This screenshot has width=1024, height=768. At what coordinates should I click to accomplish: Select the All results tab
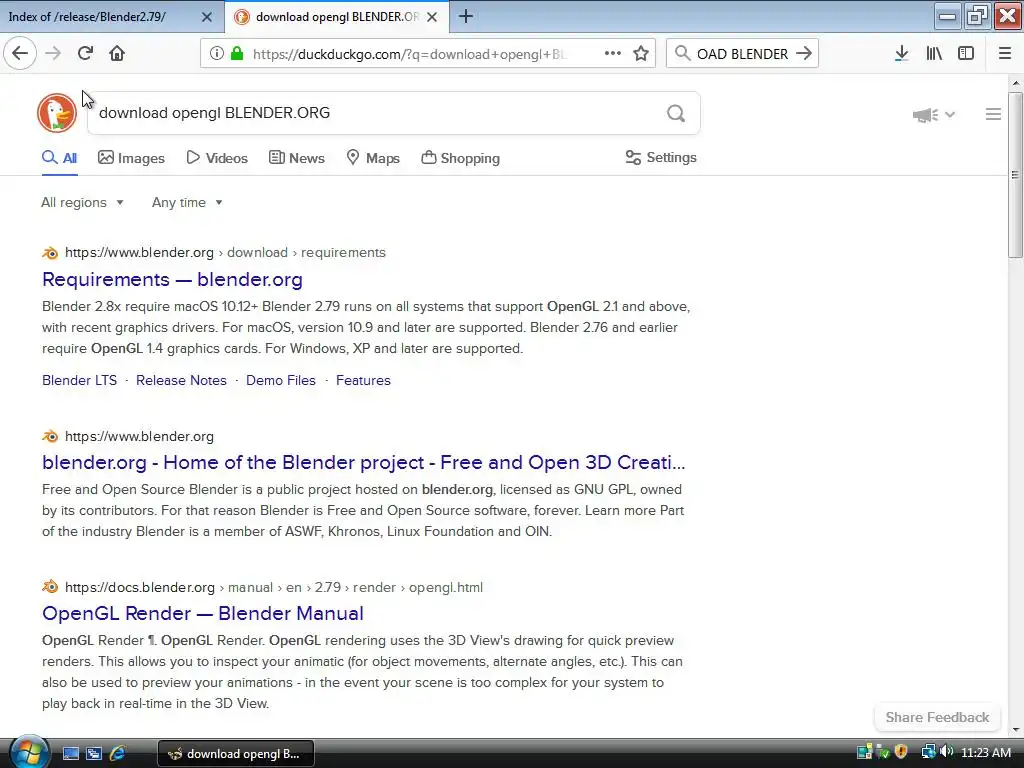click(x=59, y=158)
